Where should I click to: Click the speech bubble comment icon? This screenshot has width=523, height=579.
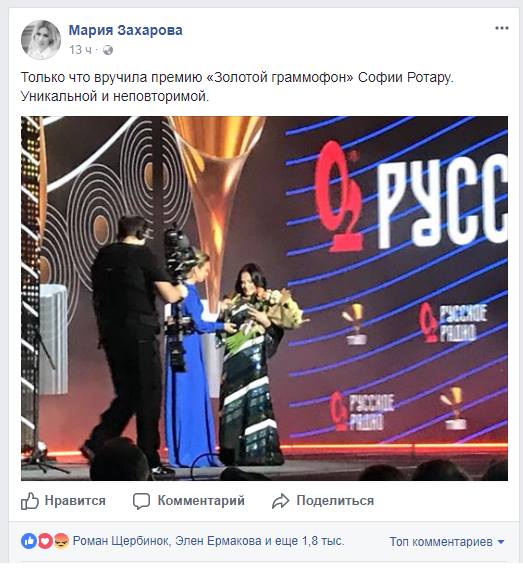tap(141, 501)
